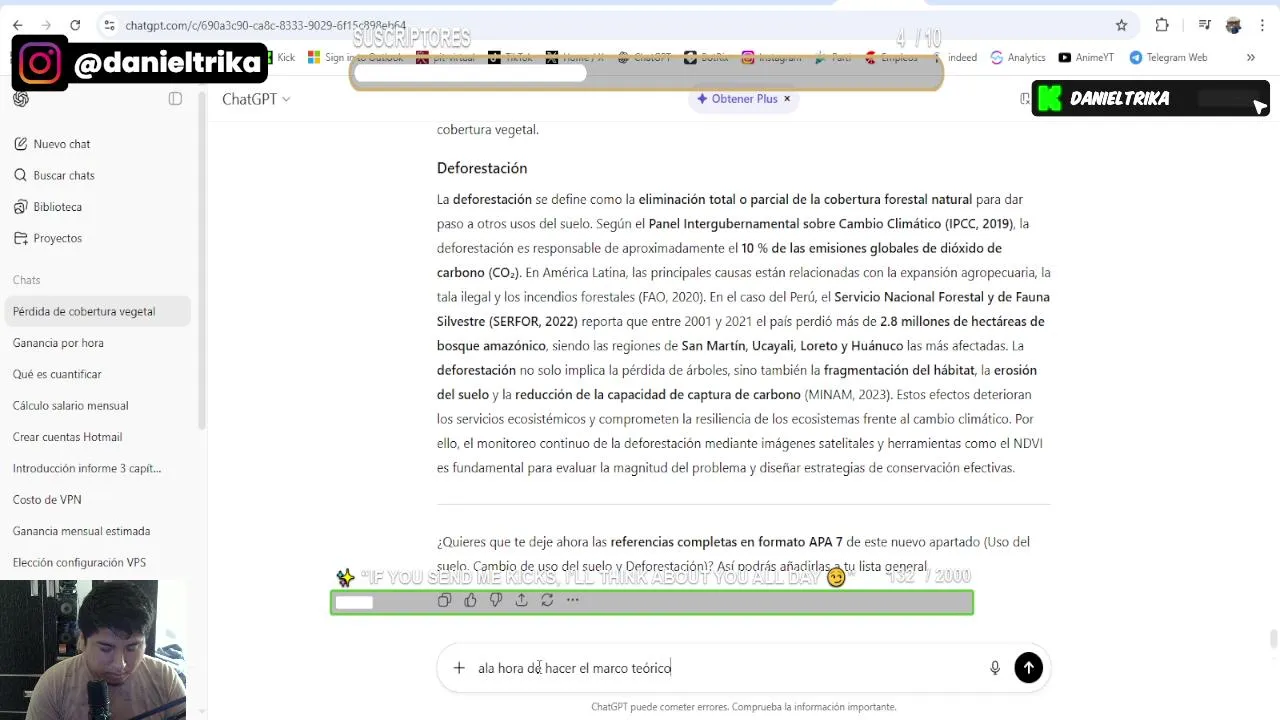Open Buscar chats in sidebar
Image resolution: width=1280 pixels, height=720 pixels.
click(98, 175)
